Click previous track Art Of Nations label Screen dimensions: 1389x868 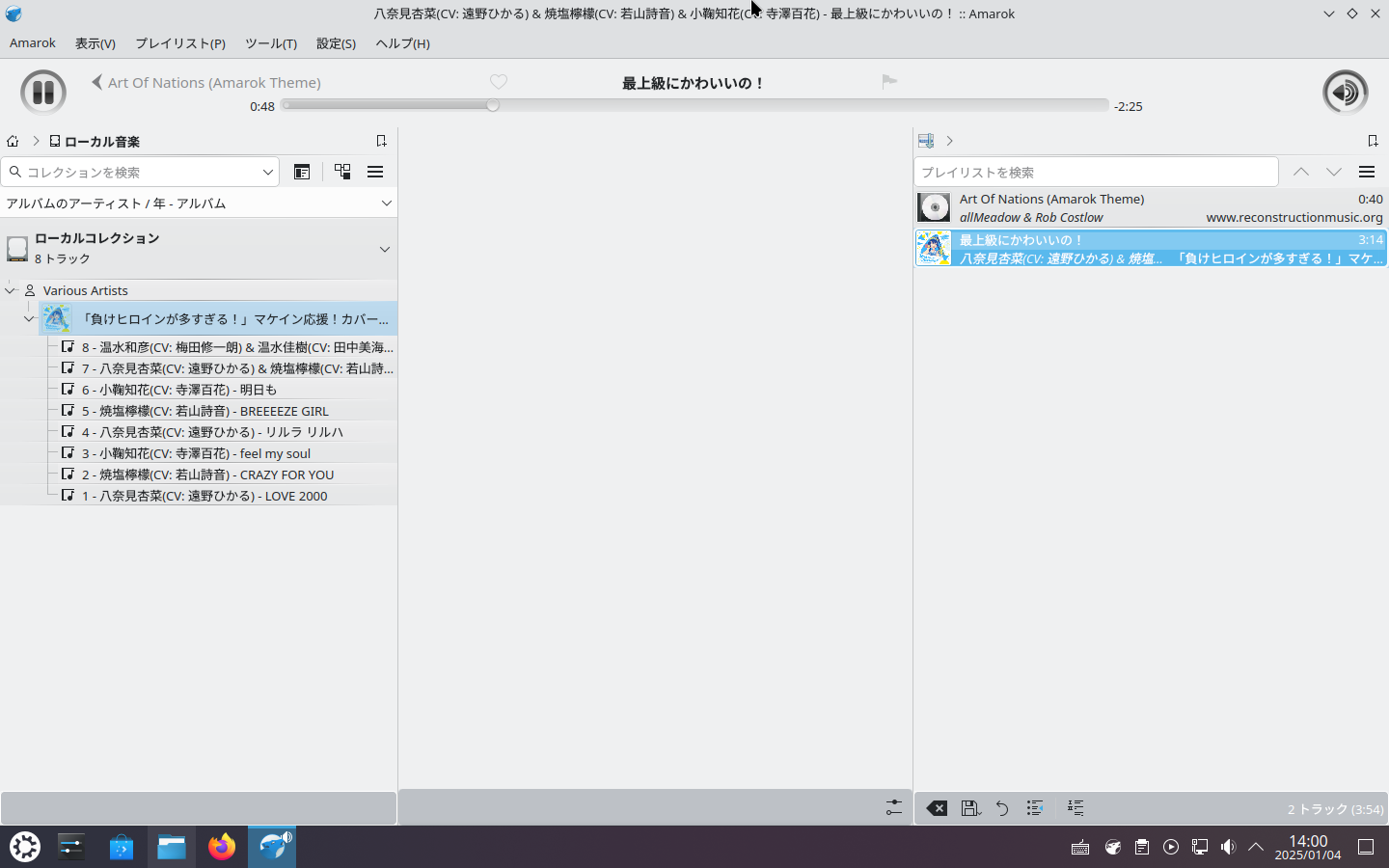(x=213, y=83)
